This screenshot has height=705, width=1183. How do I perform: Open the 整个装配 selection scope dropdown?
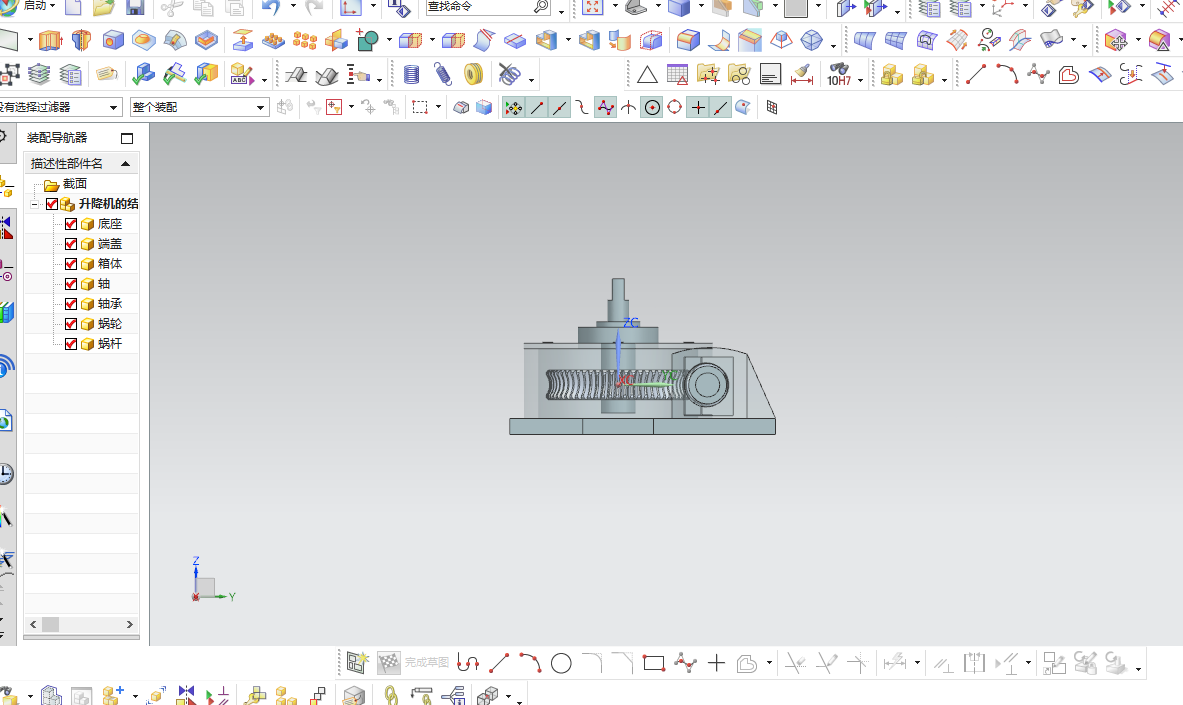pyautogui.click(x=260, y=107)
